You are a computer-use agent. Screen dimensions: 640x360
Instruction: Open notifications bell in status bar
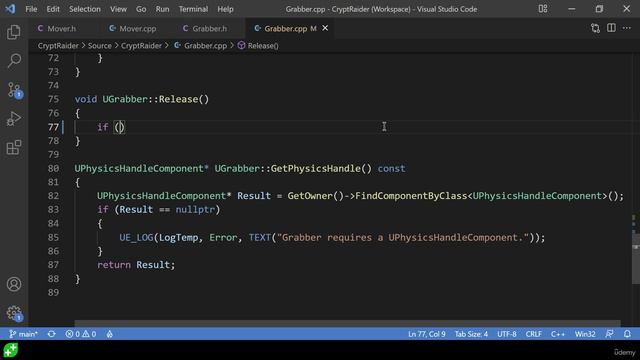(627, 334)
